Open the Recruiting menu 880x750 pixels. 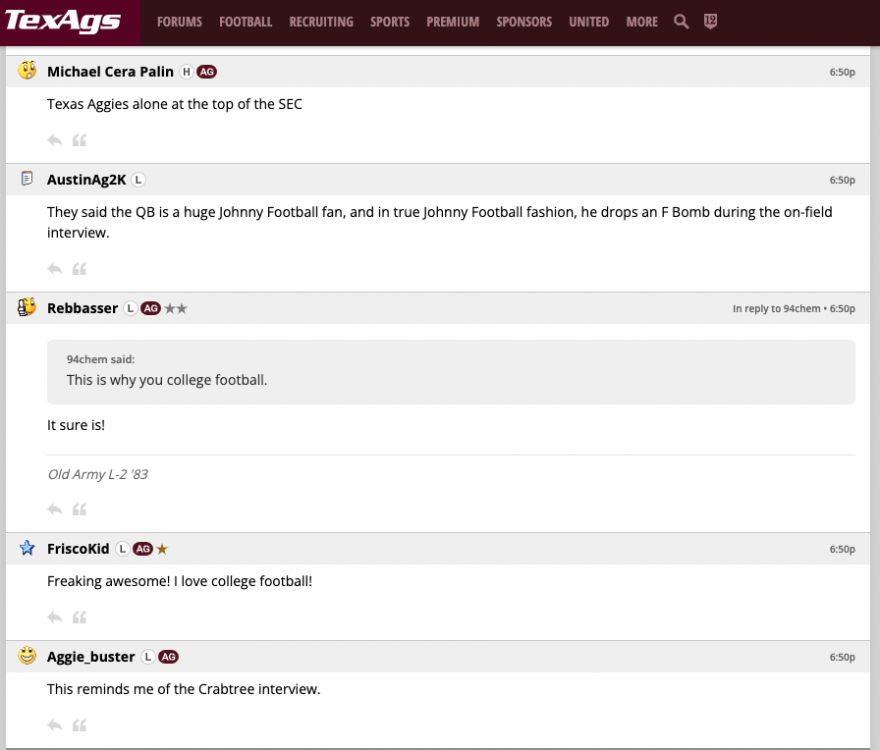321,21
